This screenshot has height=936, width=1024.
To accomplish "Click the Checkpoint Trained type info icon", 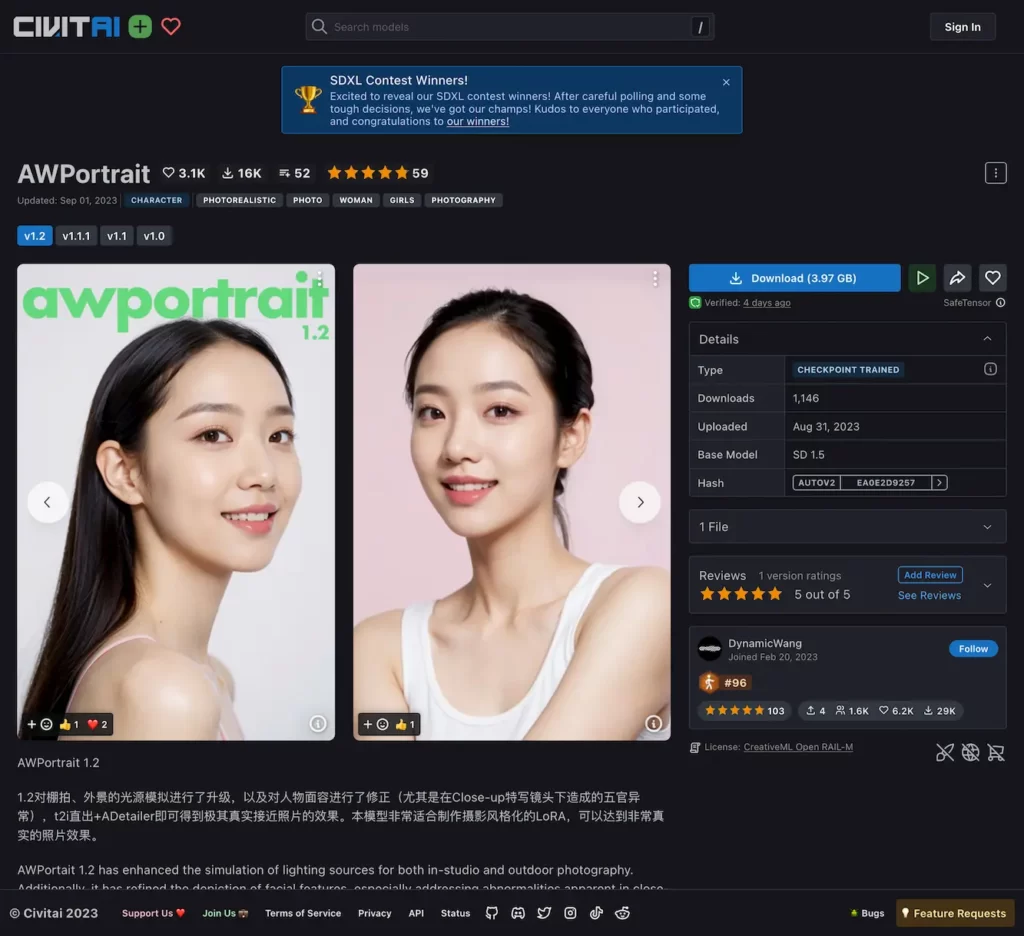I will pyautogui.click(x=990, y=369).
